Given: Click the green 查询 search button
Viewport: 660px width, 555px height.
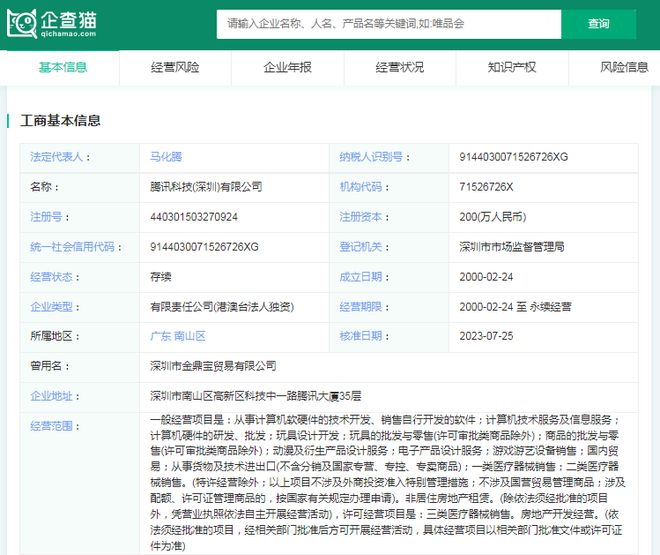Looking at the screenshot, I should [598, 24].
